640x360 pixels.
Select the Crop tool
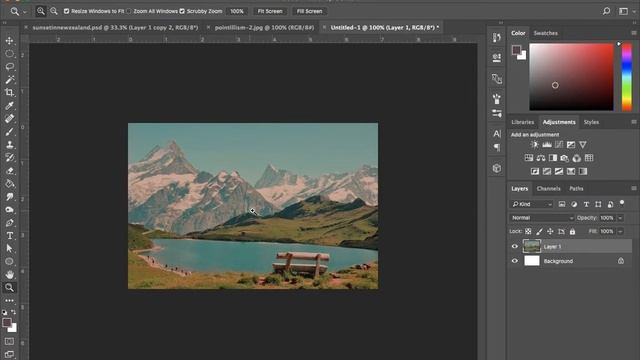9,93
